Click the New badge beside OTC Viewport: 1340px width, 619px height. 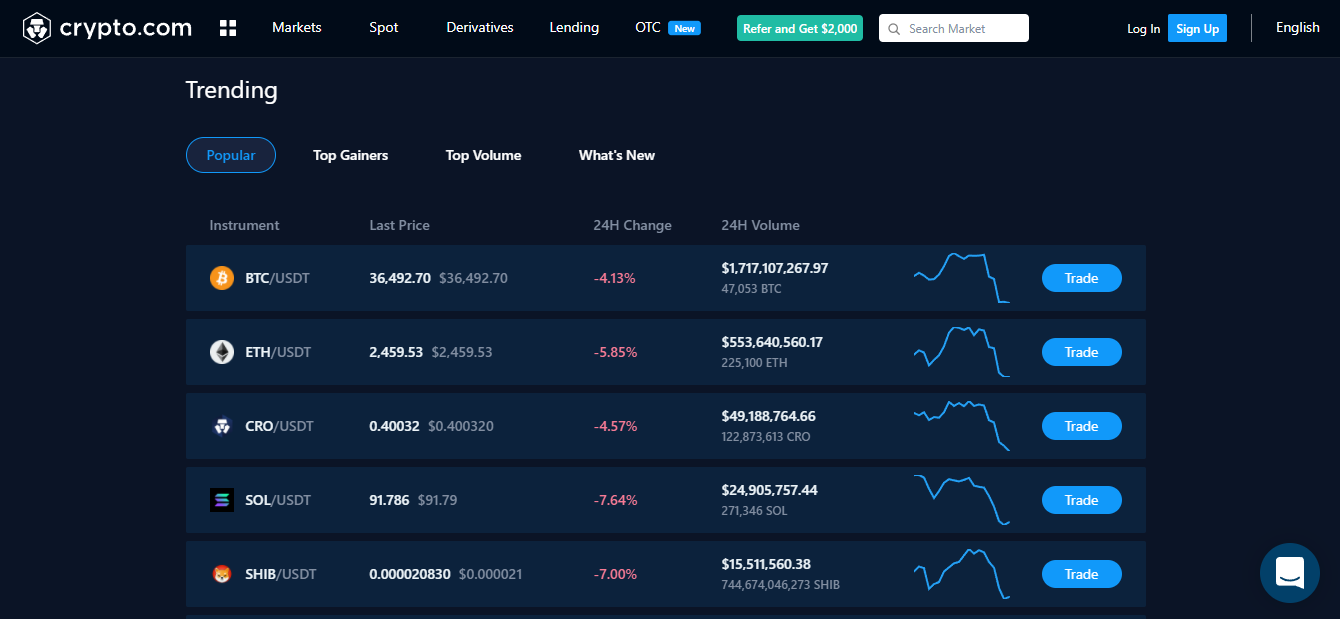685,29
